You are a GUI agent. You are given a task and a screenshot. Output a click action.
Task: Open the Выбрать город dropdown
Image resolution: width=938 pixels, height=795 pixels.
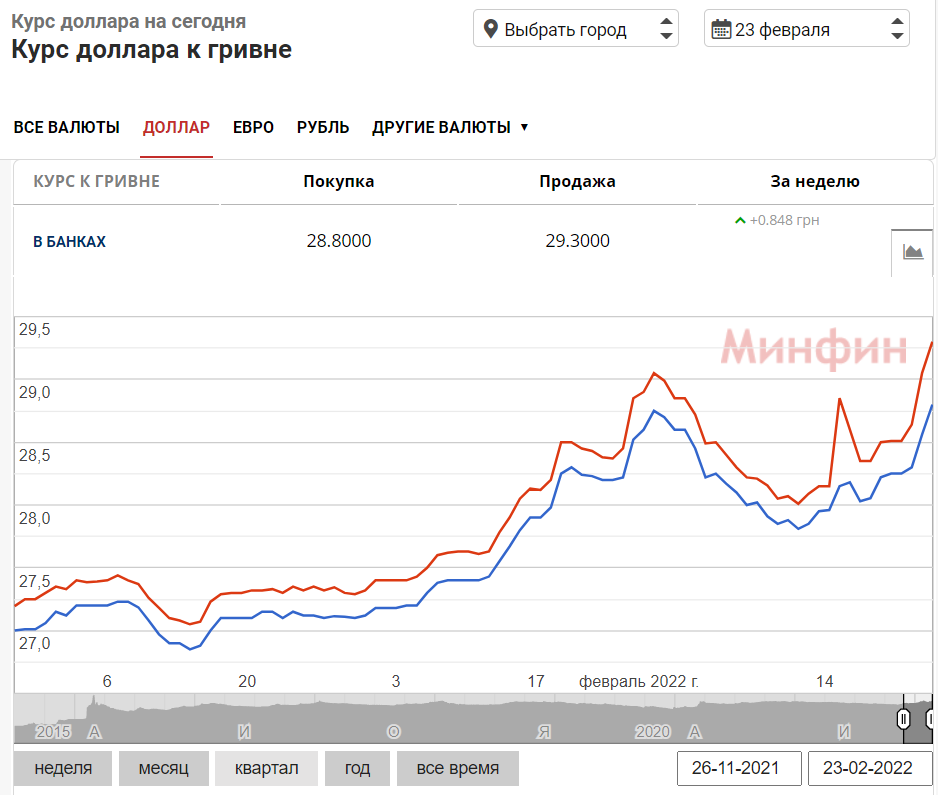coord(566,28)
